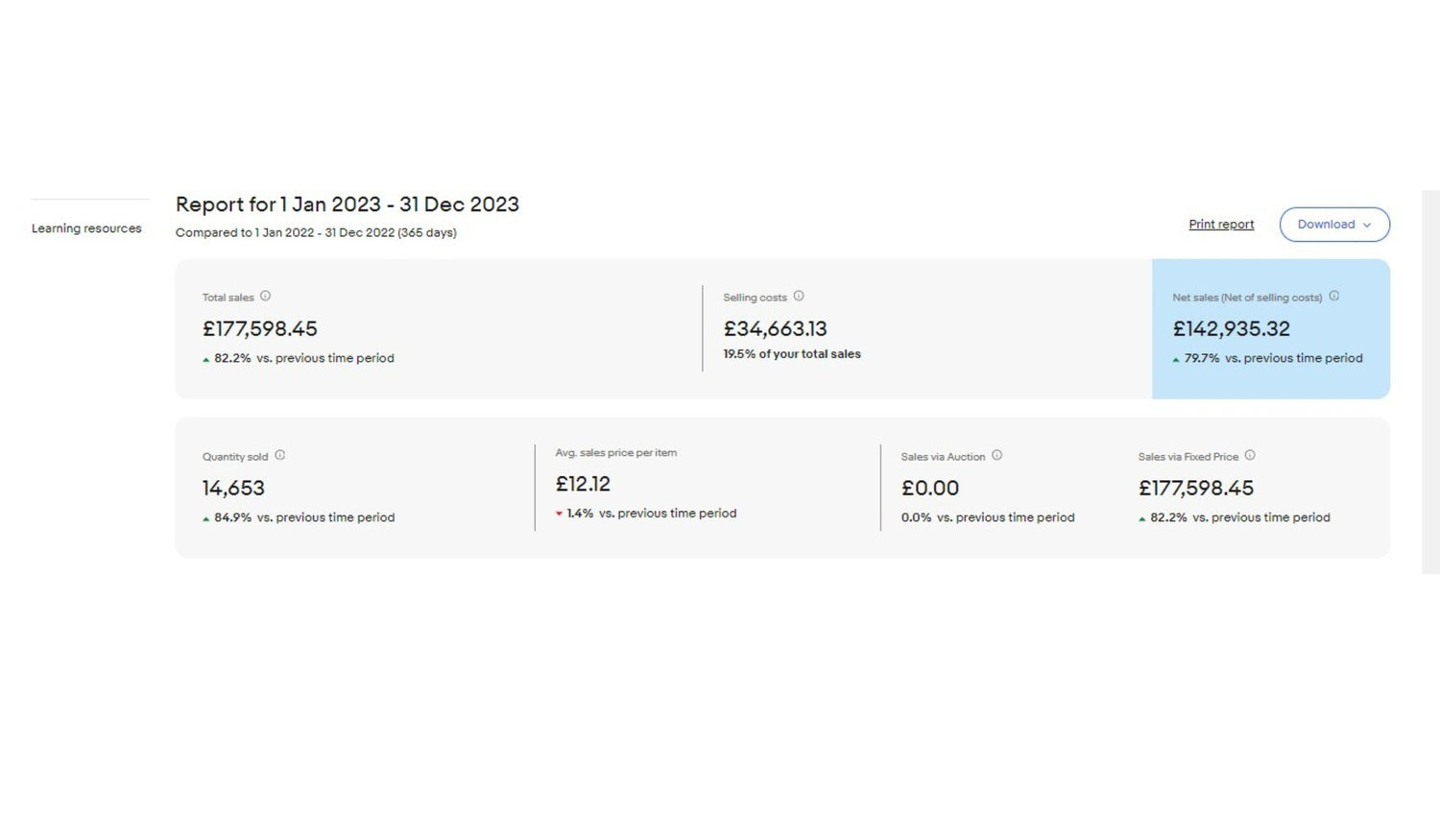
Task: Click the chevron inside the Download button
Action: [1367, 226]
